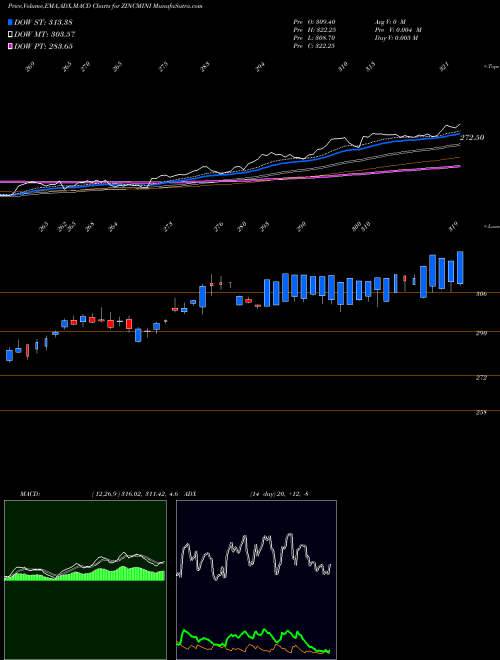This screenshot has height=660, width=500.
Task: Open the ADX indicator chart panel
Action: click(x=256, y=580)
